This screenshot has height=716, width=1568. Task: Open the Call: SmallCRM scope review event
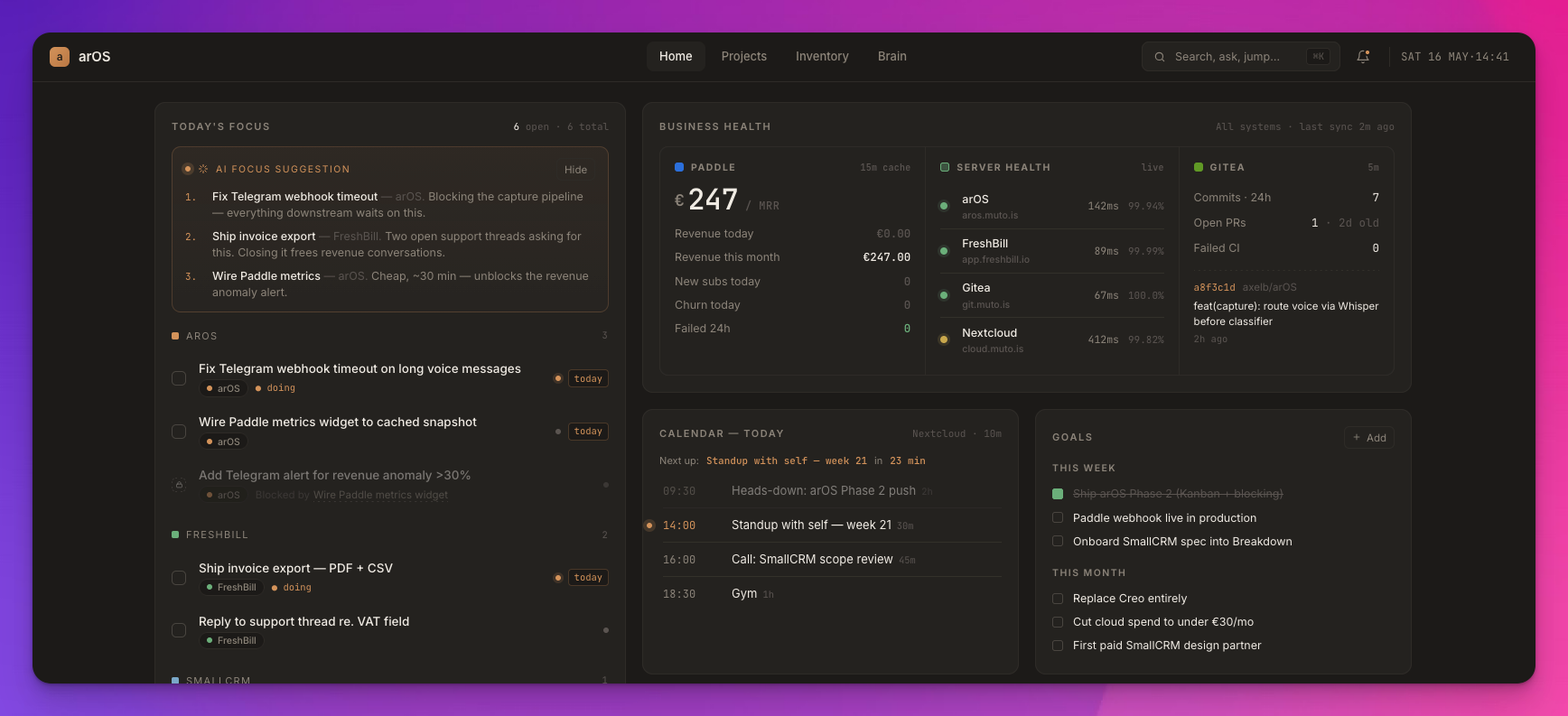tap(831, 560)
